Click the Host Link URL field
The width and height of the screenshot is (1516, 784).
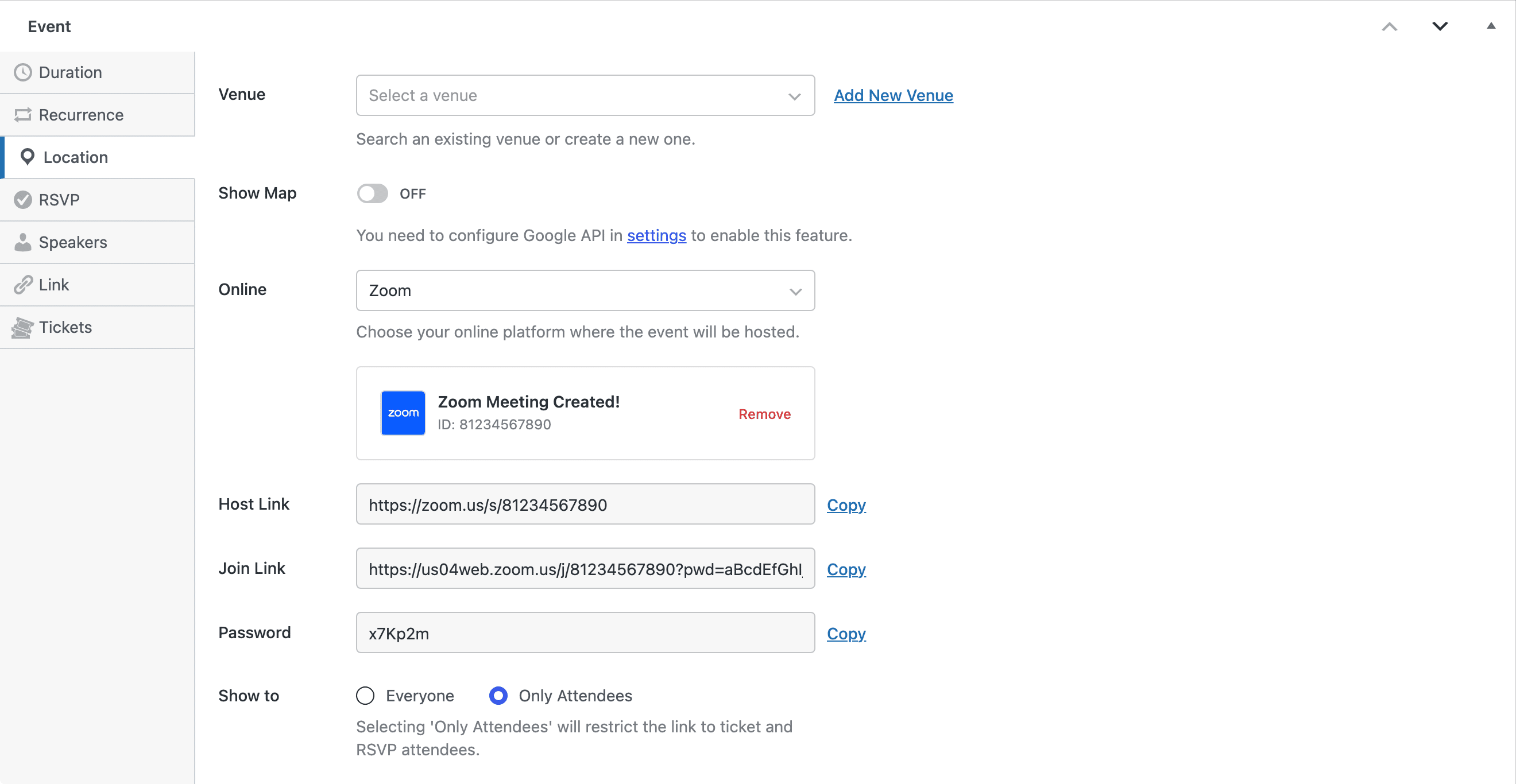(x=586, y=504)
